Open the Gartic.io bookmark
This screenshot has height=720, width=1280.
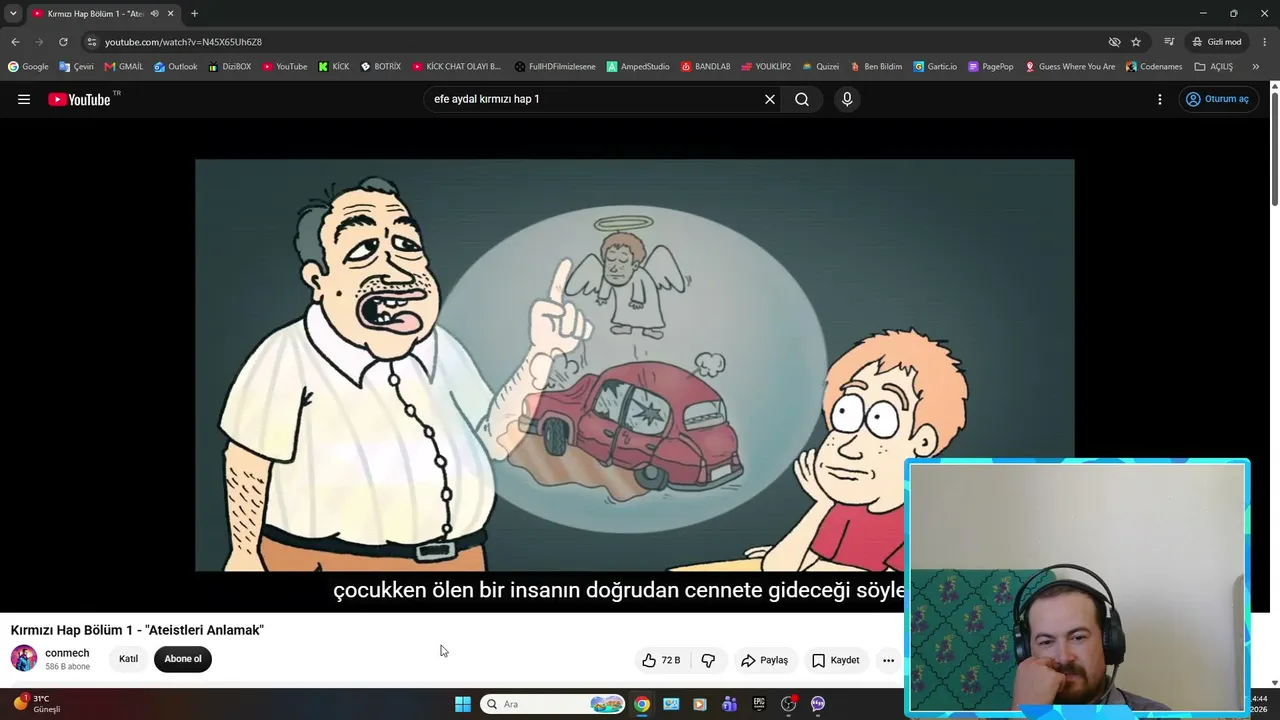(x=935, y=67)
